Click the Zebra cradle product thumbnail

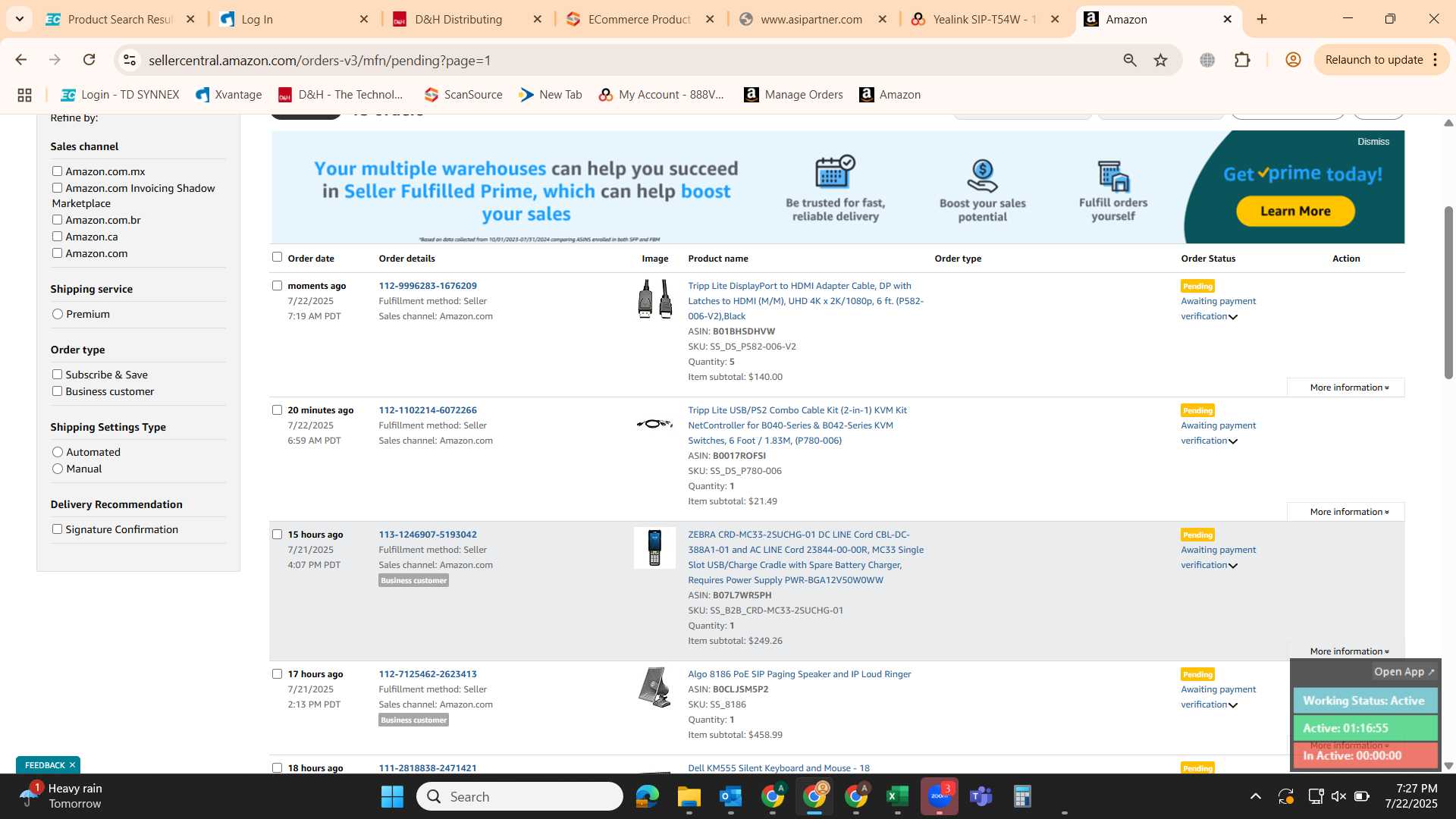pyautogui.click(x=654, y=548)
